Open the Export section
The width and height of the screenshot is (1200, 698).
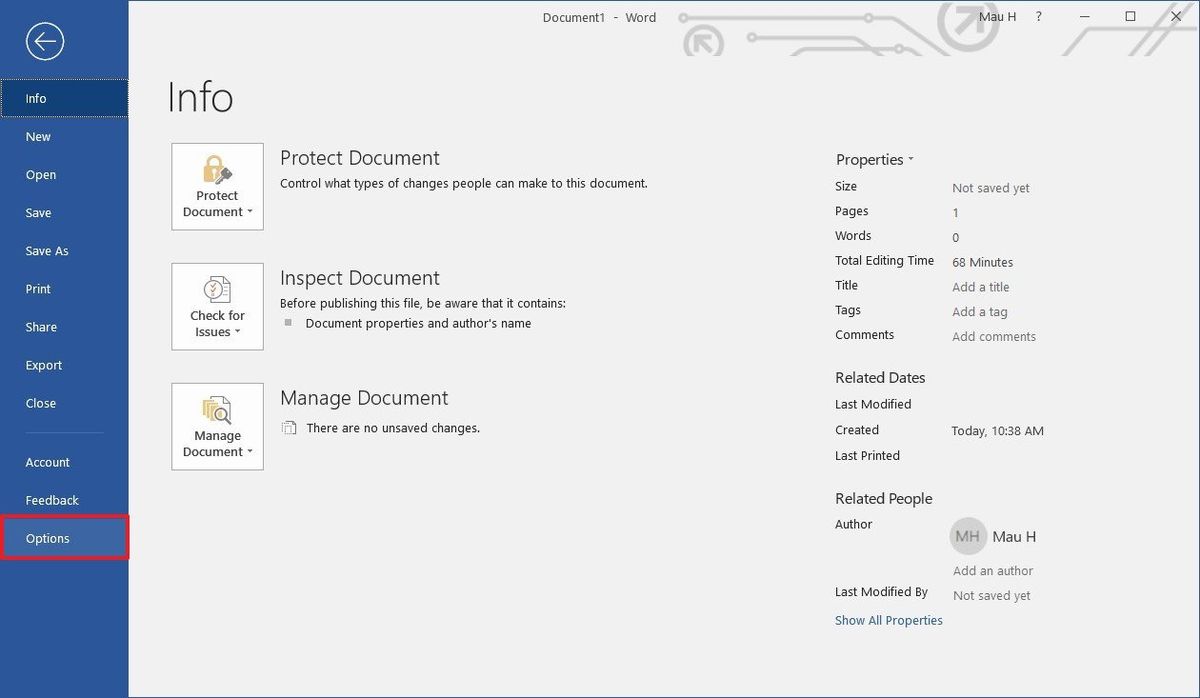point(43,364)
